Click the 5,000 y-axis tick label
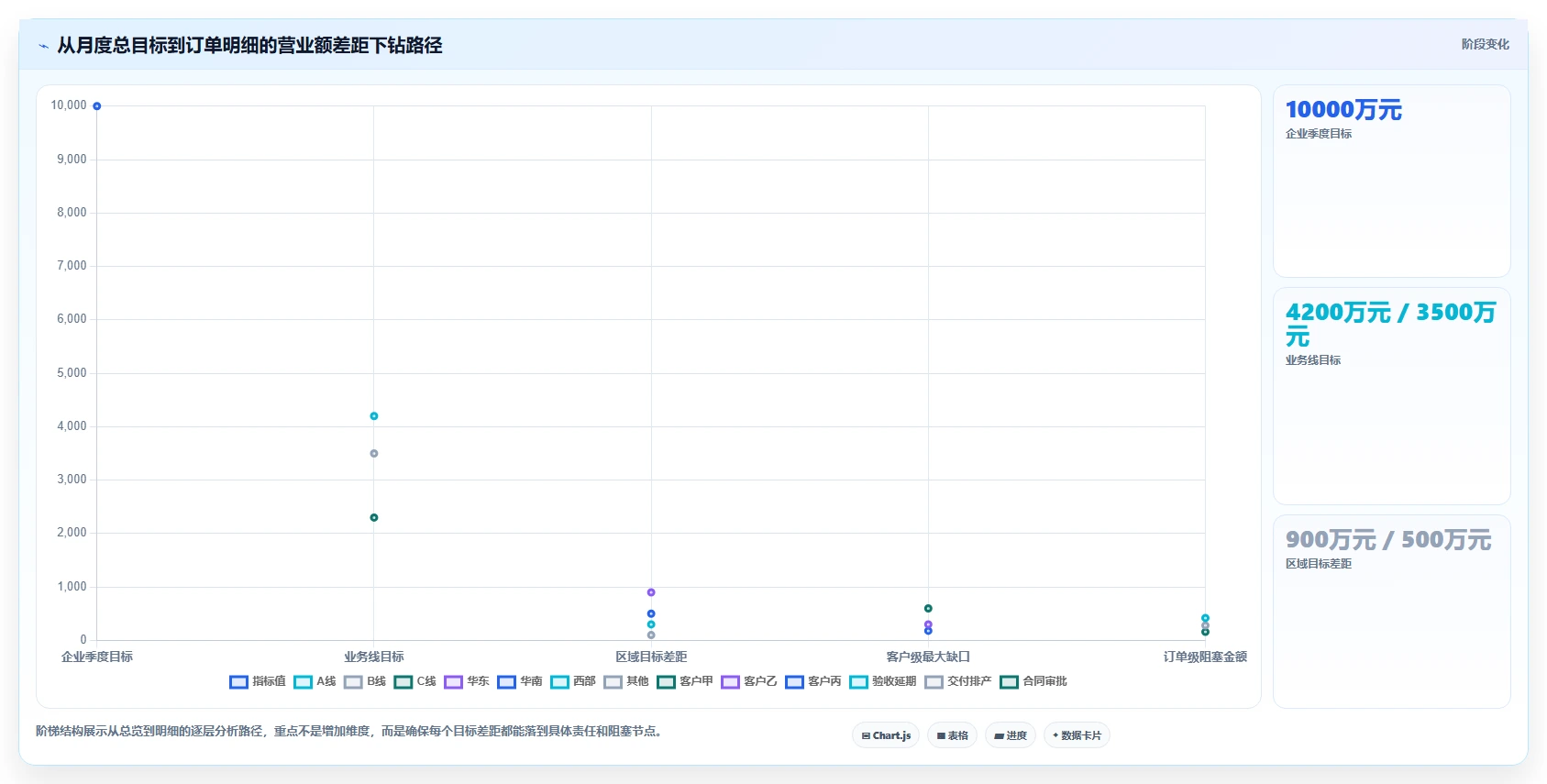 (72, 373)
